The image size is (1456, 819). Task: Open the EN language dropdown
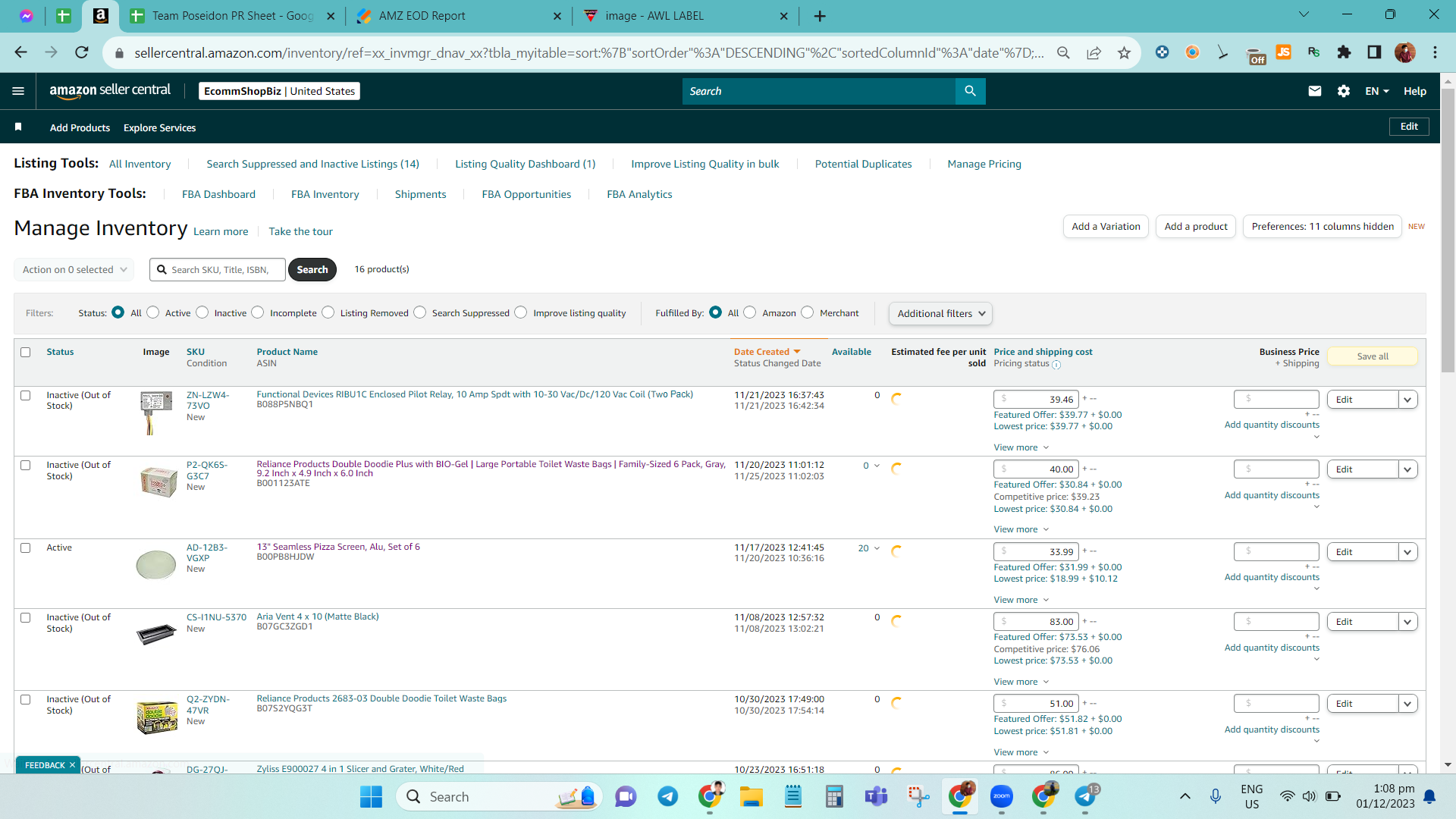point(1377,91)
